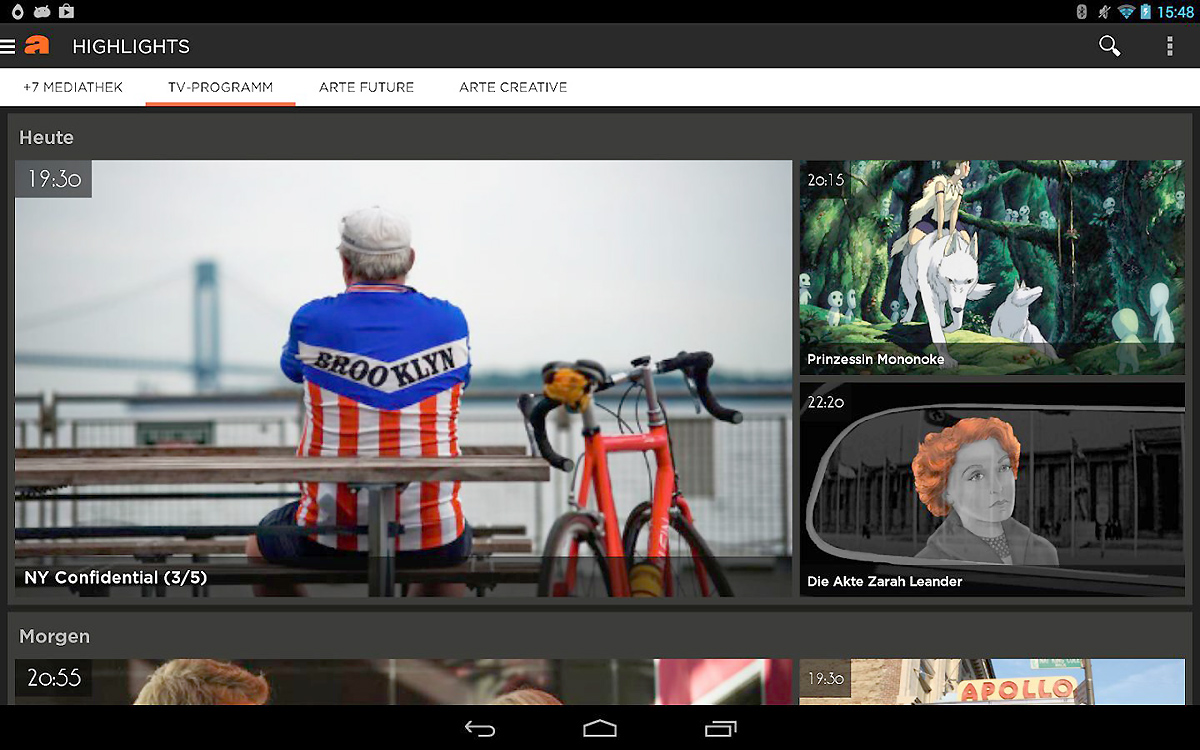The width and height of the screenshot is (1200, 750).
Task: Switch to the ARTE CREATIVE tab
Action: click(513, 87)
